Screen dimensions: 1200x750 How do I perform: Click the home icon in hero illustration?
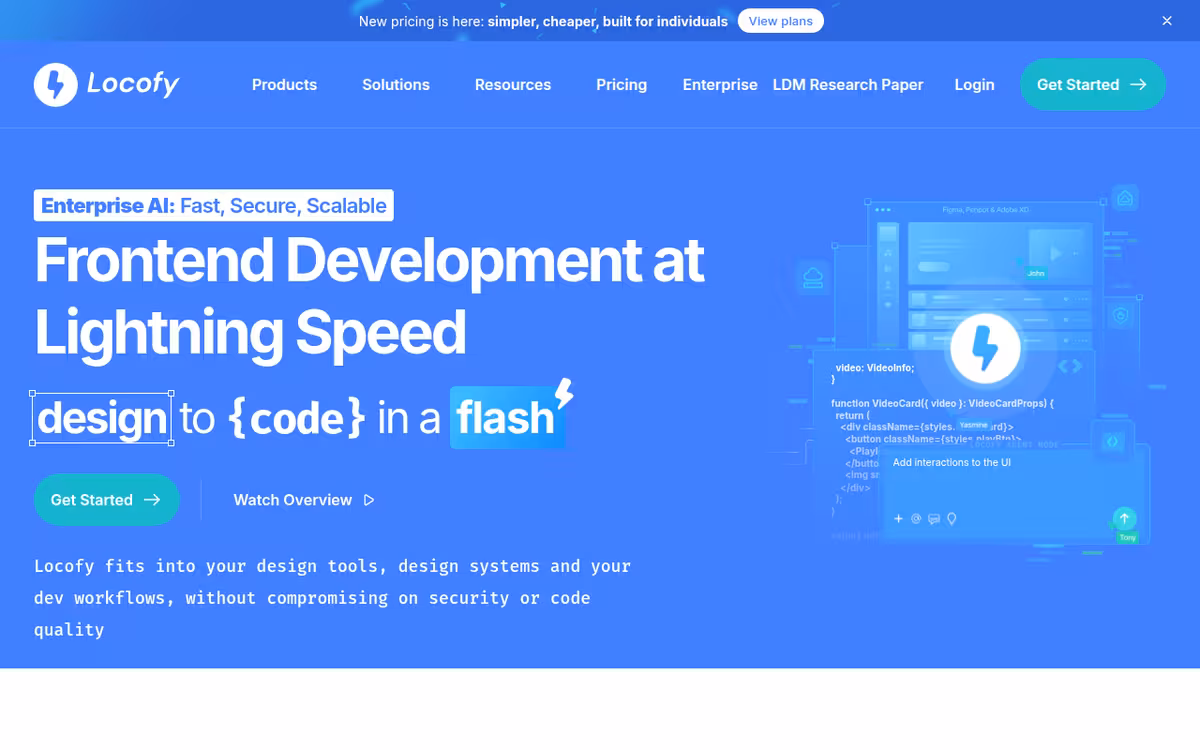click(1125, 198)
